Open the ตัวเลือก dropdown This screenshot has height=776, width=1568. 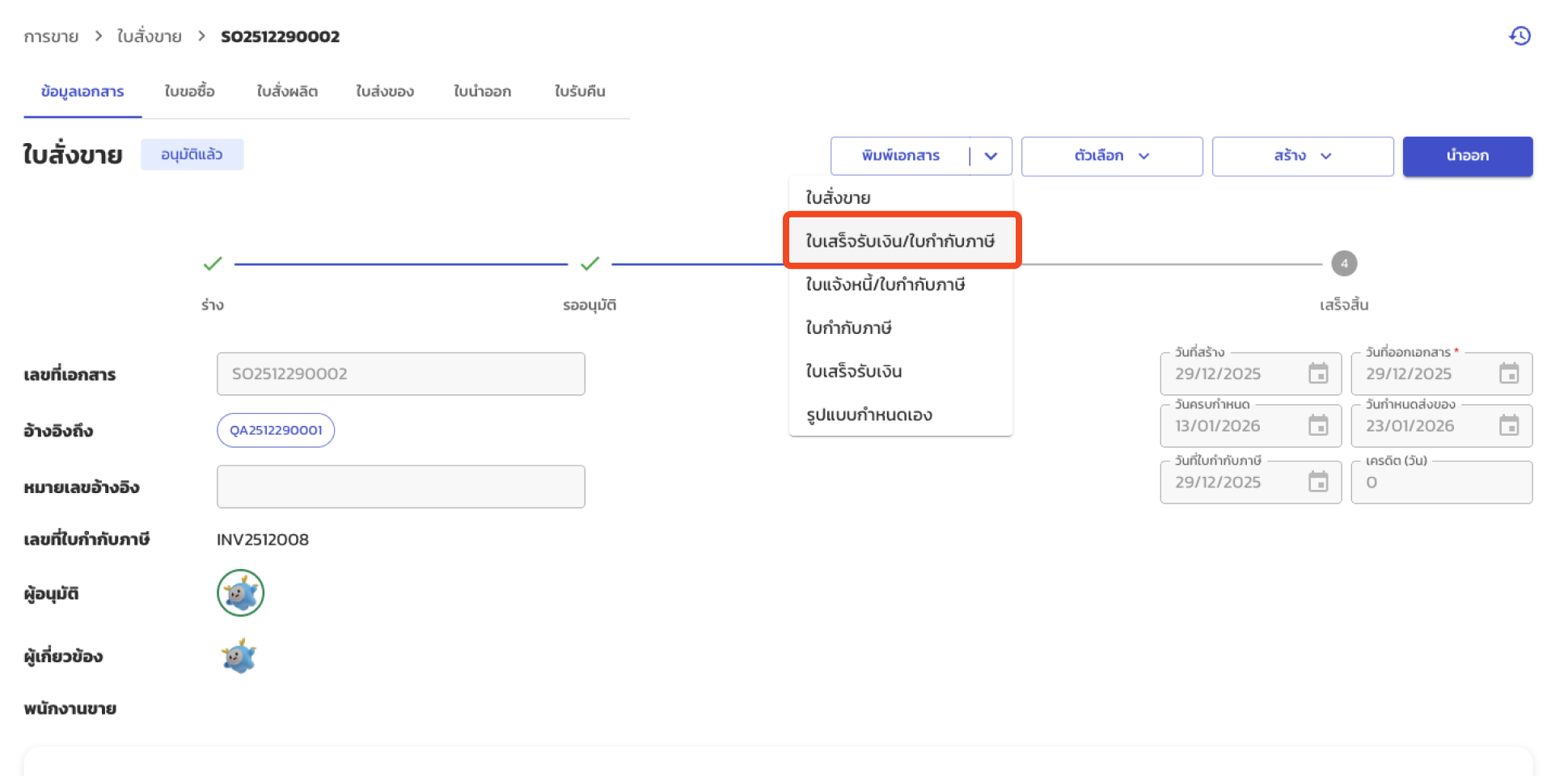[x=1111, y=156]
